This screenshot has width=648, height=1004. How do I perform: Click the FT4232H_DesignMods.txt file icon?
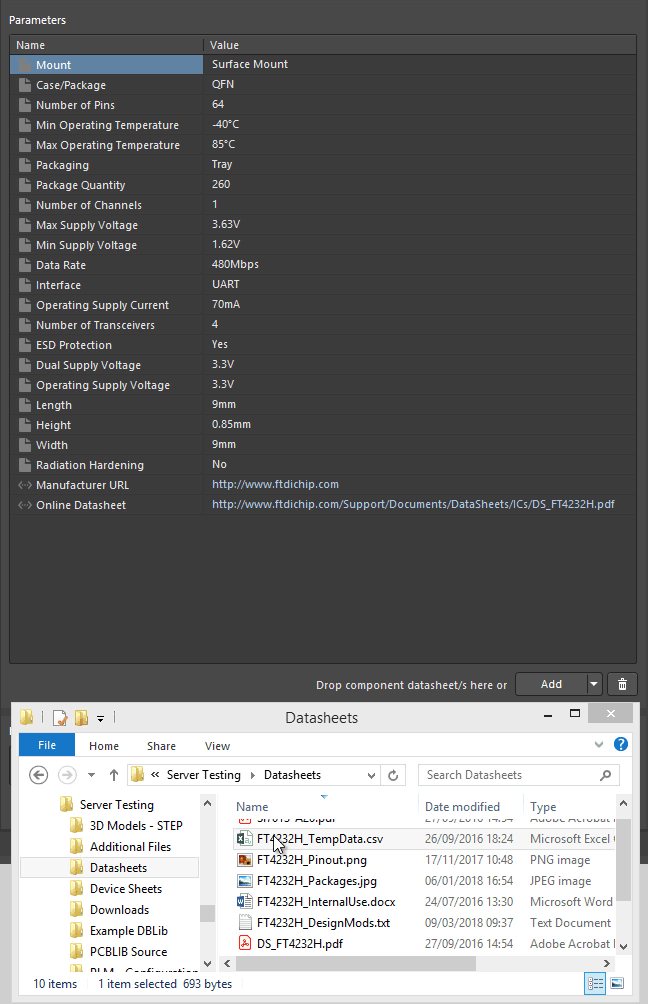(244, 923)
